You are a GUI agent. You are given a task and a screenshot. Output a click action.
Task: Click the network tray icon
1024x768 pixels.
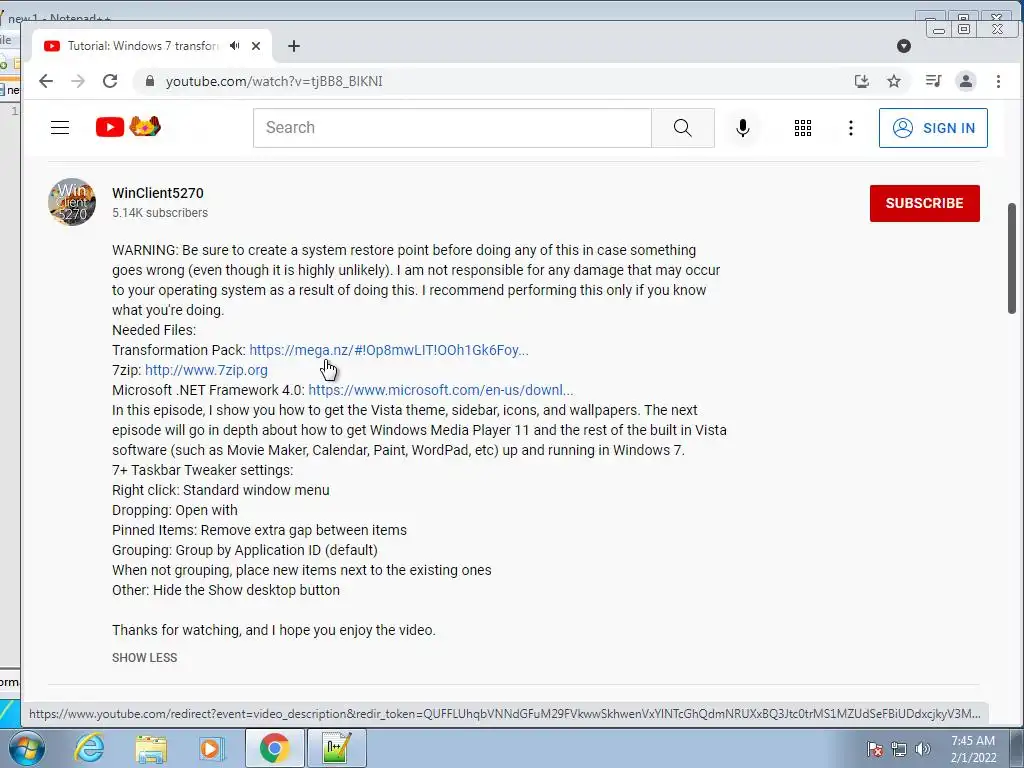point(899,749)
